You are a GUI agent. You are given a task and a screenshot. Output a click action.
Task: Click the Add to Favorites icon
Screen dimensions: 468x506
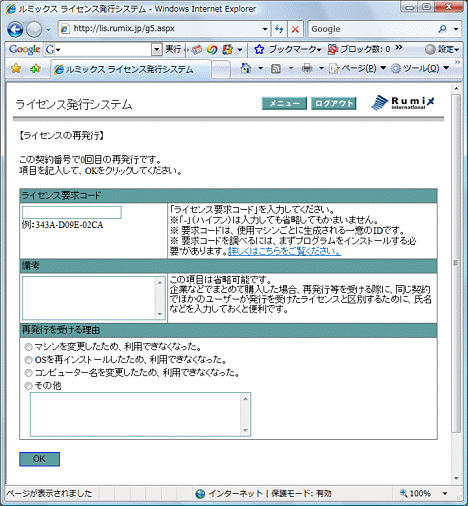tap(35, 68)
